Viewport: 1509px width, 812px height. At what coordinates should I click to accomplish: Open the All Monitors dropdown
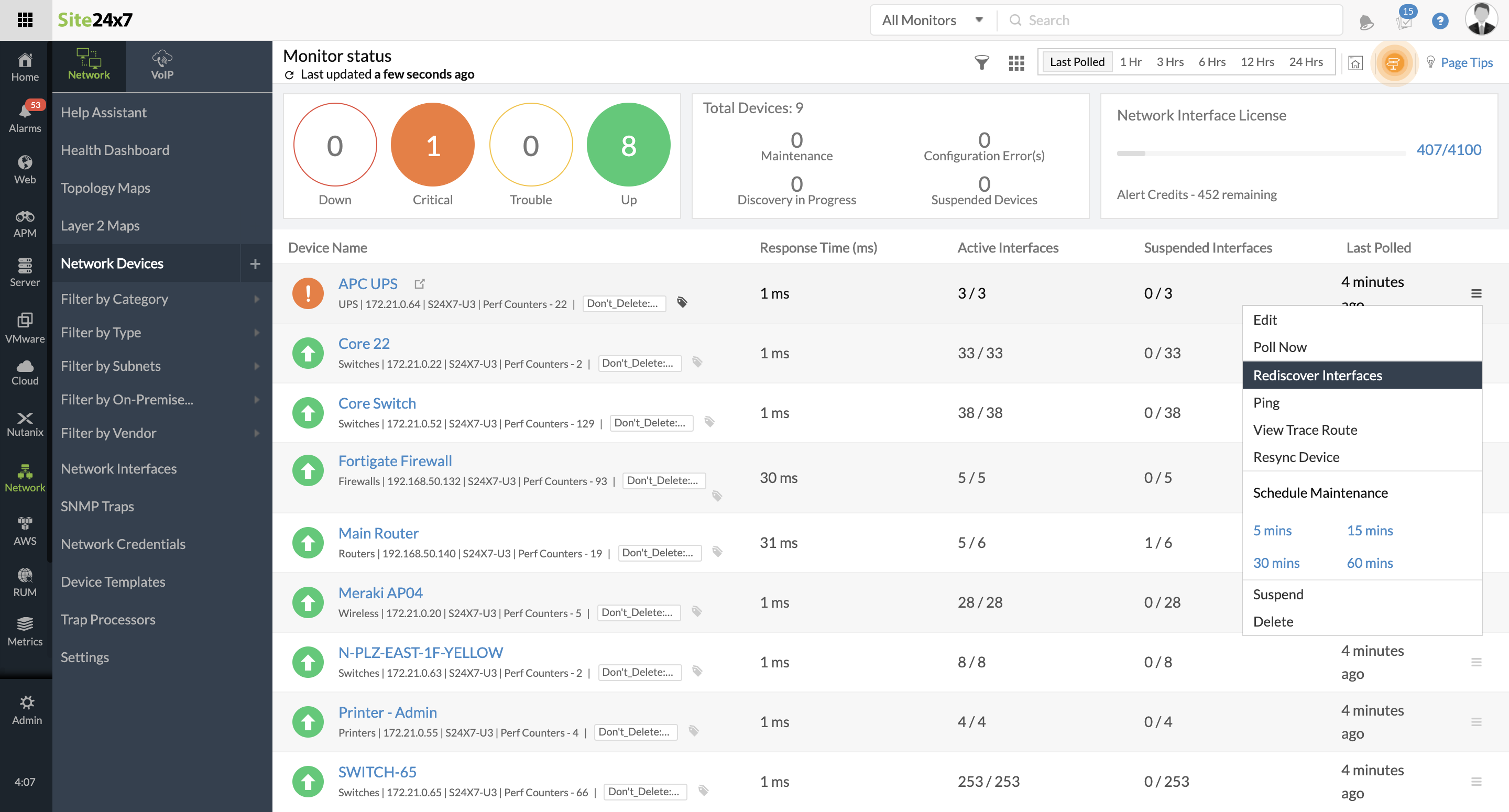pyautogui.click(x=932, y=20)
